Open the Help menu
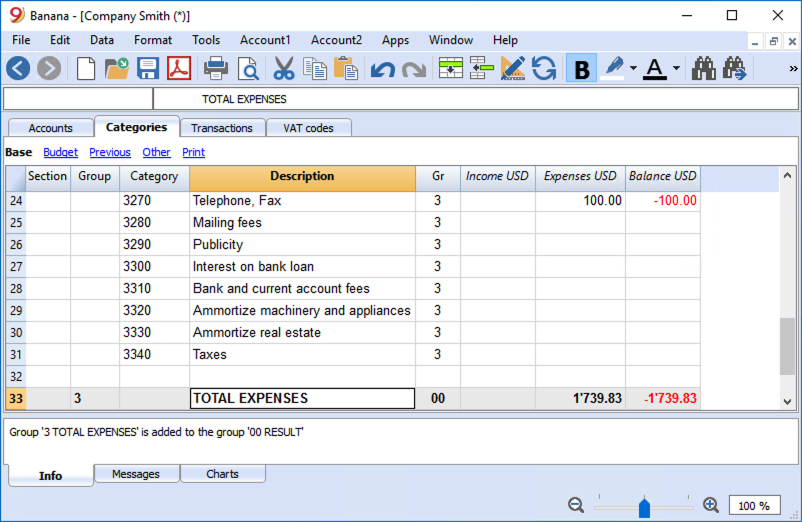 point(505,40)
